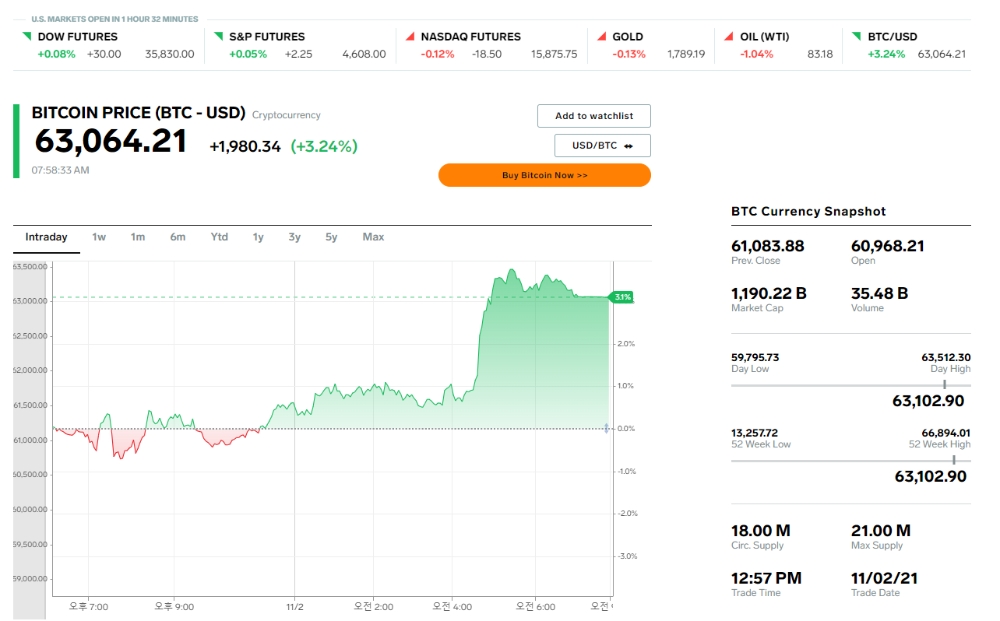Click the BITCOIN PRICE (BTC - USD) heading
Viewport: 1000px width, 621px height.
tap(138, 113)
